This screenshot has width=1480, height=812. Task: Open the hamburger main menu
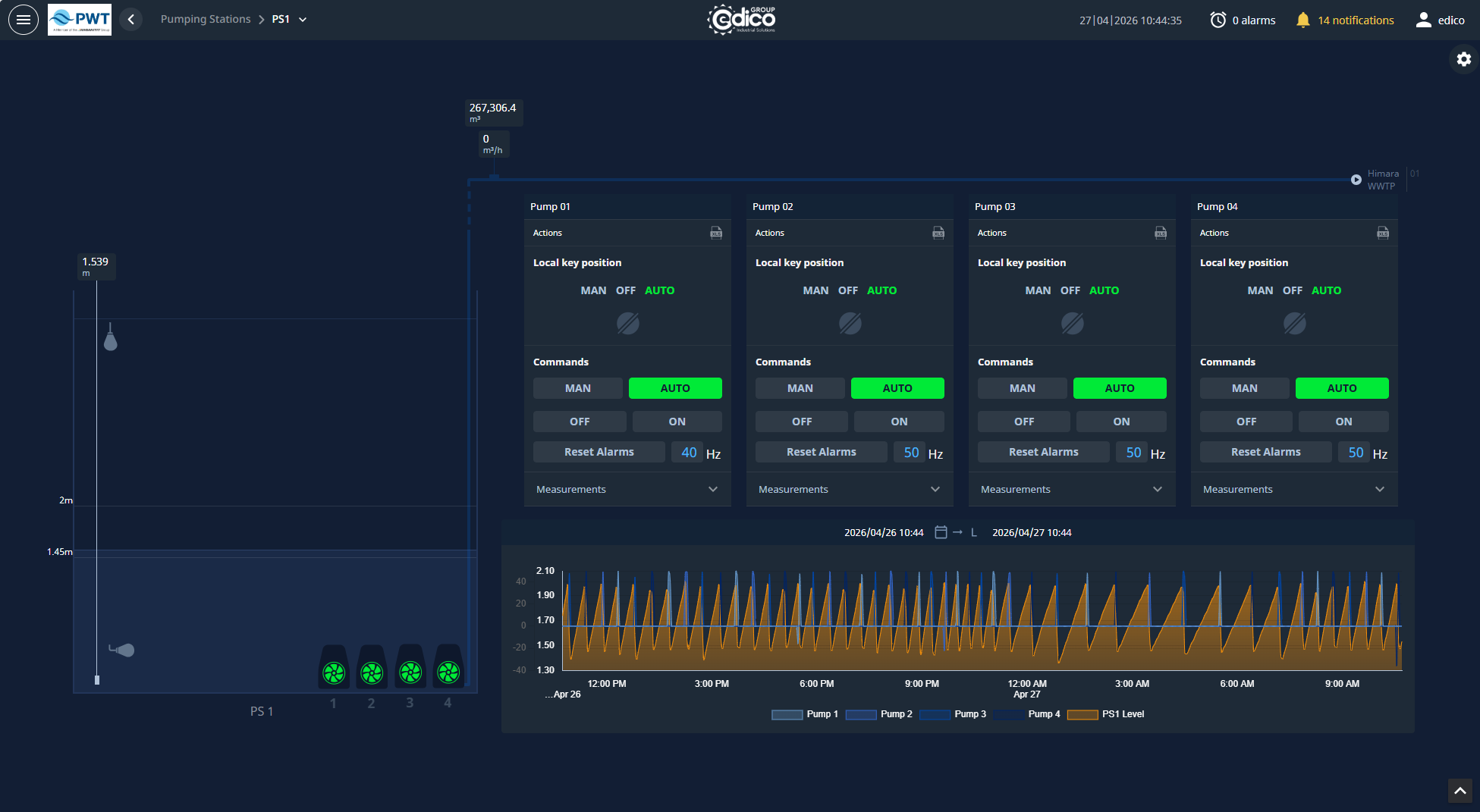(24, 20)
